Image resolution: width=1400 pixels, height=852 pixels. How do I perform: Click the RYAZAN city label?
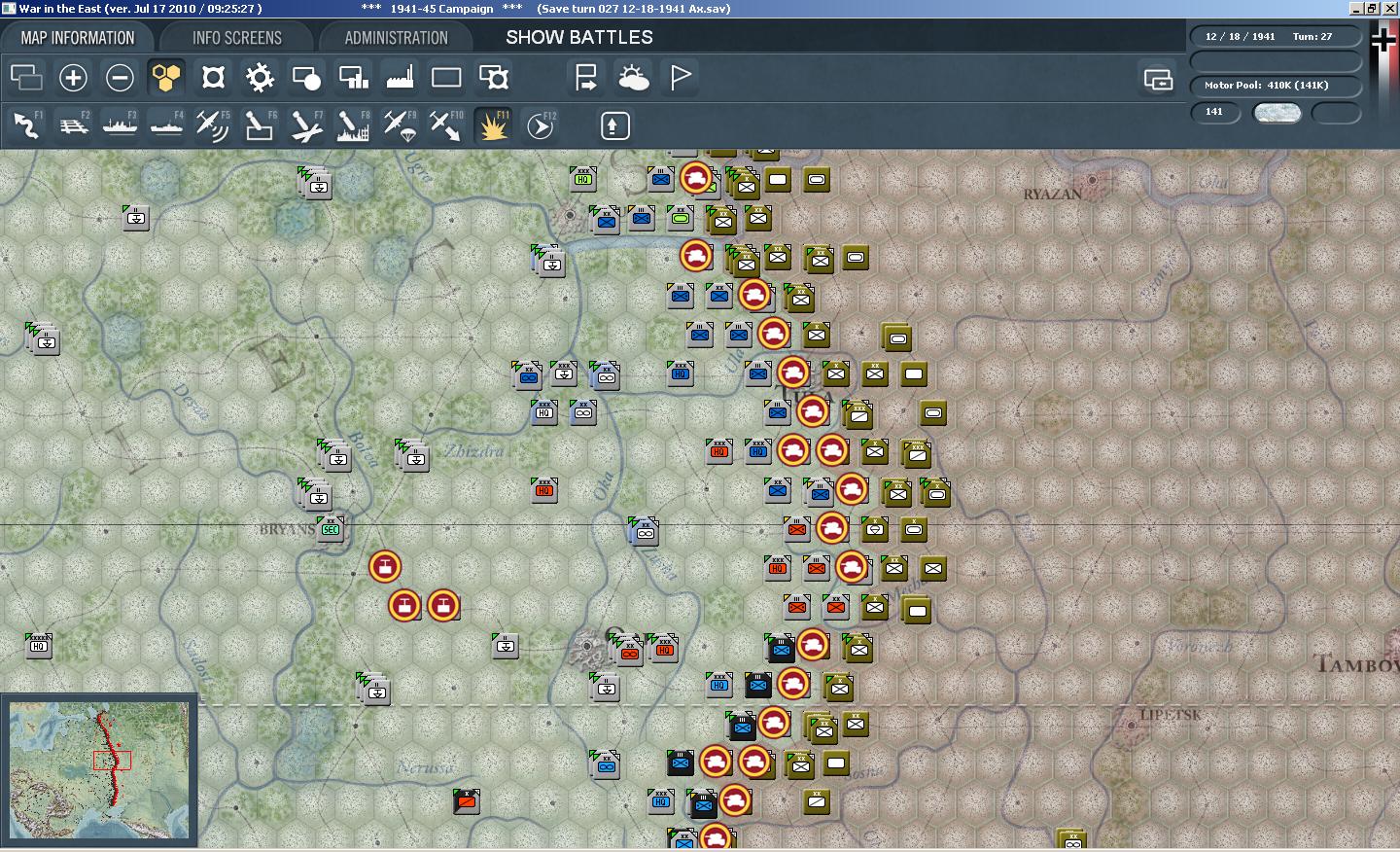click(1053, 195)
